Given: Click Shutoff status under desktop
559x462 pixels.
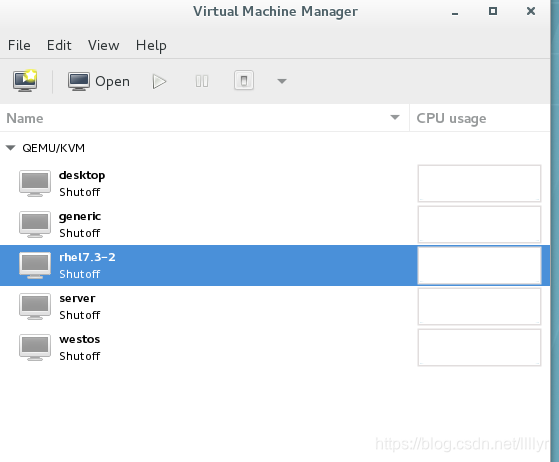Looking at the screenshot, I should (x=80, y=192).
